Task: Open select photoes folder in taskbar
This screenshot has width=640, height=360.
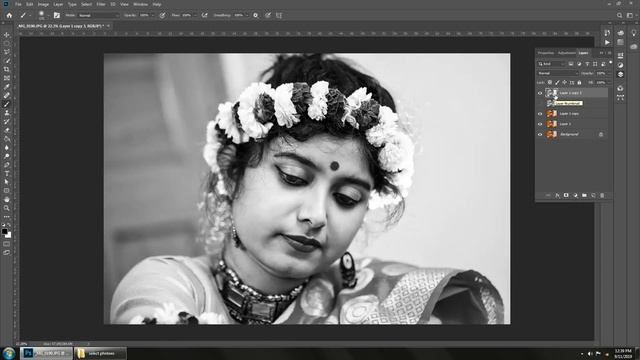Action: tap(100, 353)
